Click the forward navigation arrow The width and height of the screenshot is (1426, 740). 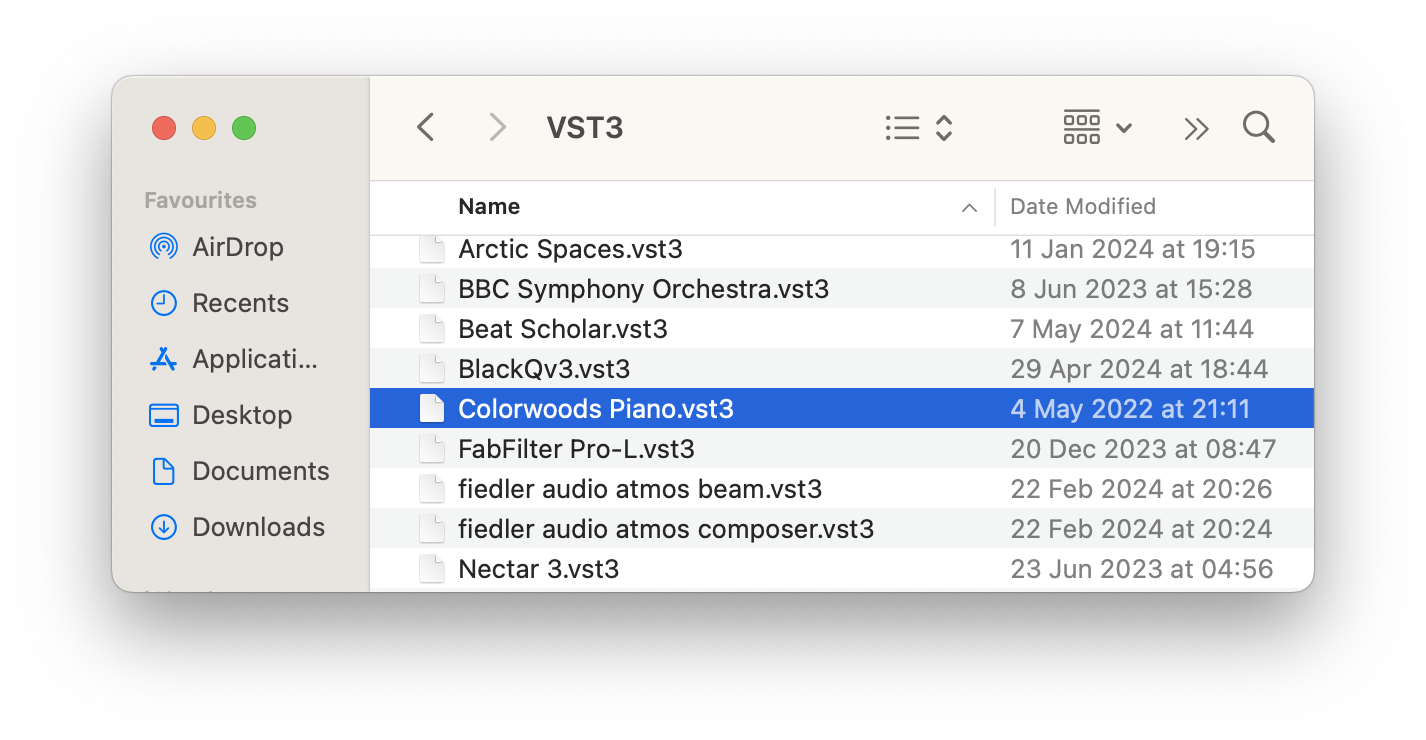[497, 128]
